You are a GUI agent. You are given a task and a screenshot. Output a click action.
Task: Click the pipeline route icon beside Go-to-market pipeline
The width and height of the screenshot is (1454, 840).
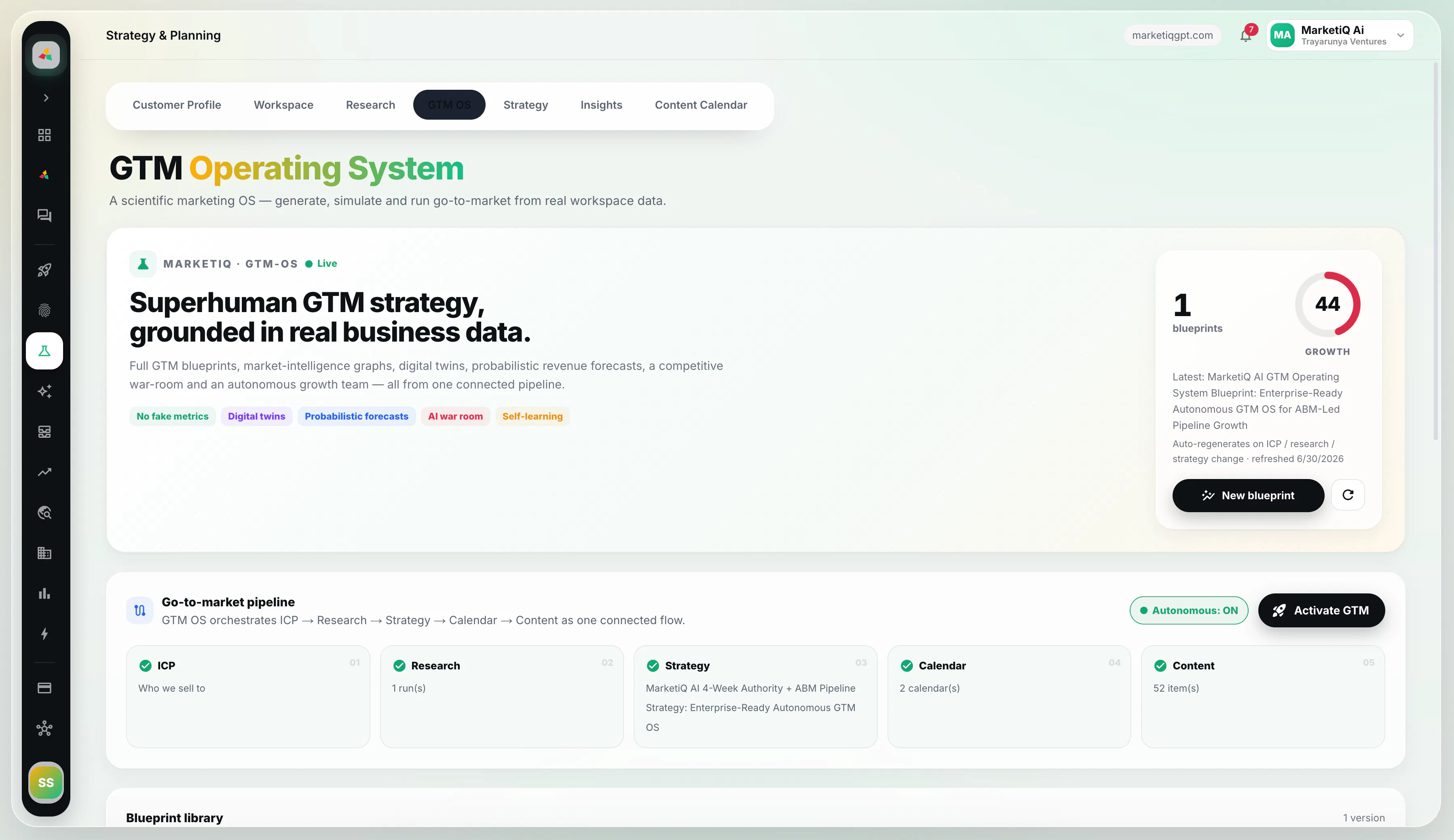(139, 610)
